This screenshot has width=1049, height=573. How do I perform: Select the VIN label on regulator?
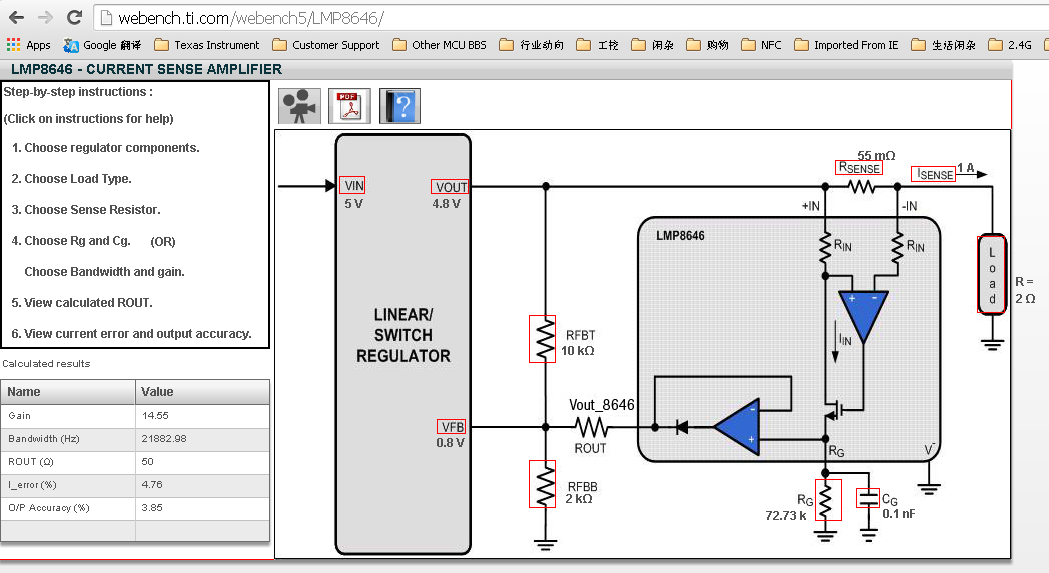click(x=352, y=185)
